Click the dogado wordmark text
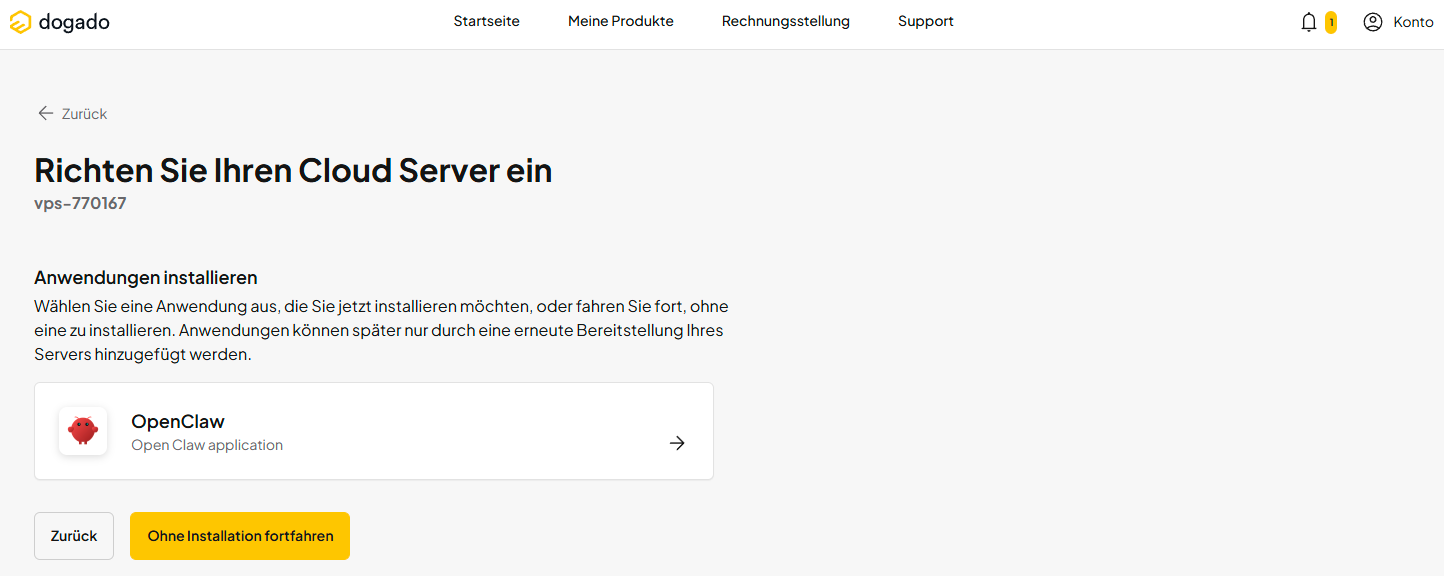 (74, 22)
